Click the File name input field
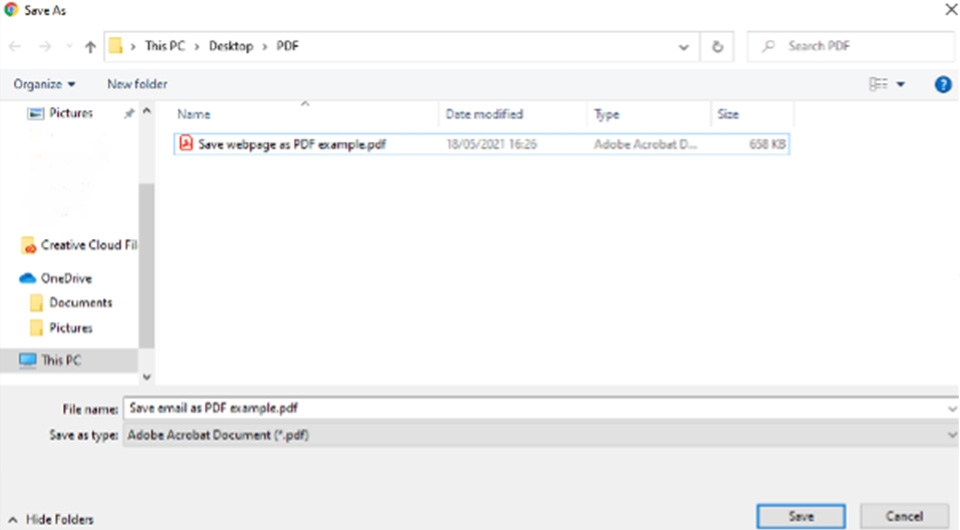 point(534,408)
